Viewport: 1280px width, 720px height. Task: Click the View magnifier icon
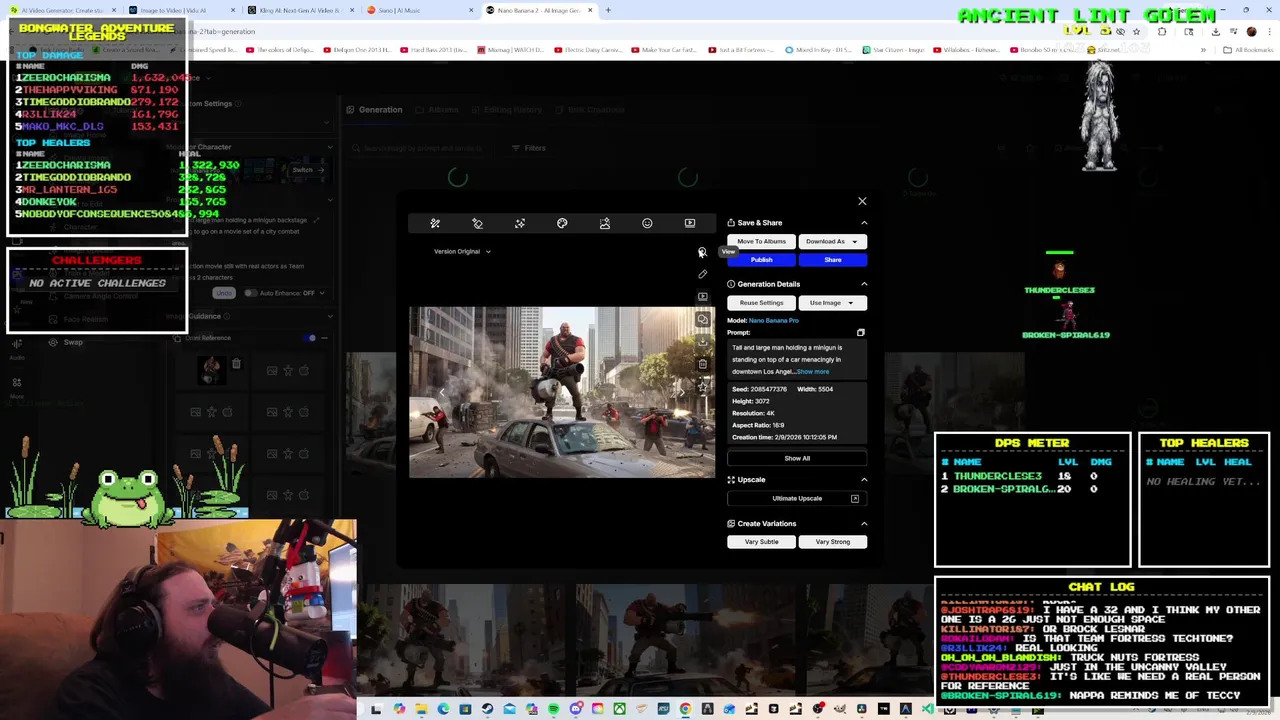[x=702, y=252]
